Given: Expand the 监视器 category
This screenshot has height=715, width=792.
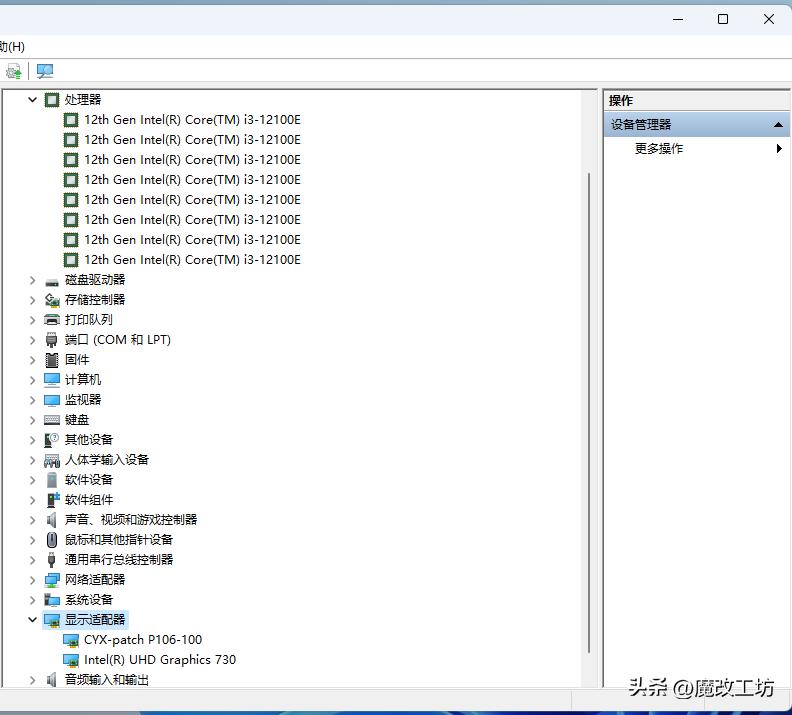Looking at the screenshot, I should click(x=32, y=400).
